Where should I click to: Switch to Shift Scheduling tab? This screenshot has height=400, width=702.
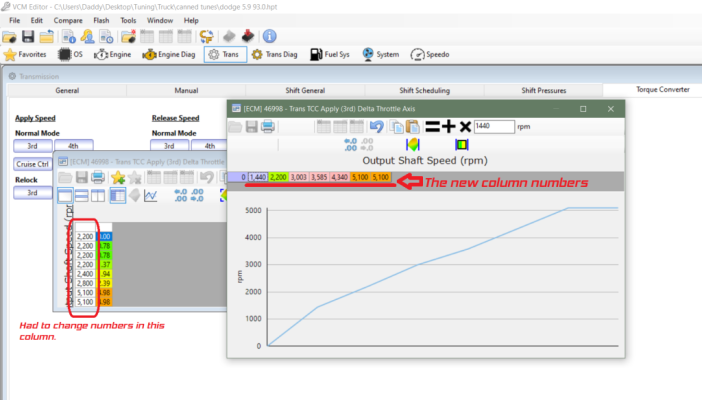coord(424,90)
